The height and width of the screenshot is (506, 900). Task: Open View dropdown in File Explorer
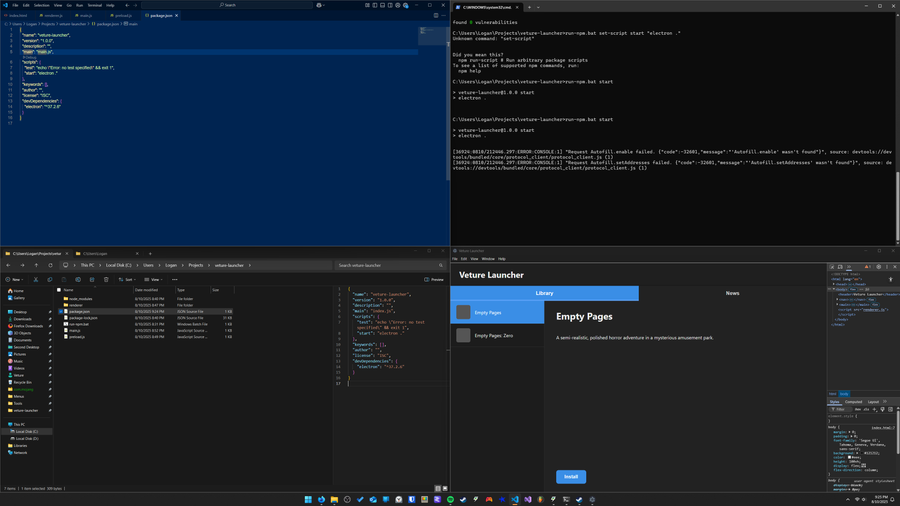coord(153,279)
